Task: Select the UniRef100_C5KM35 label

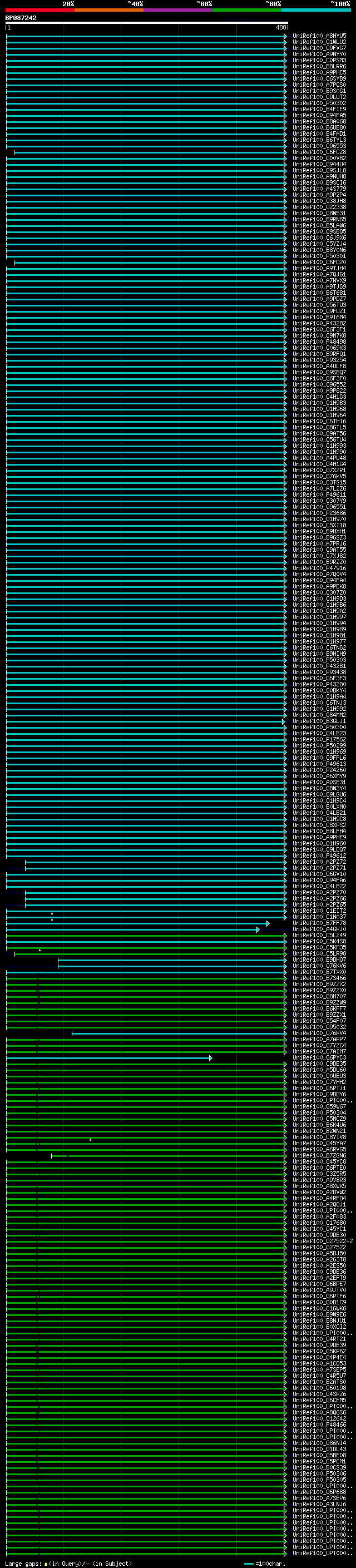Action: [319, 948]
